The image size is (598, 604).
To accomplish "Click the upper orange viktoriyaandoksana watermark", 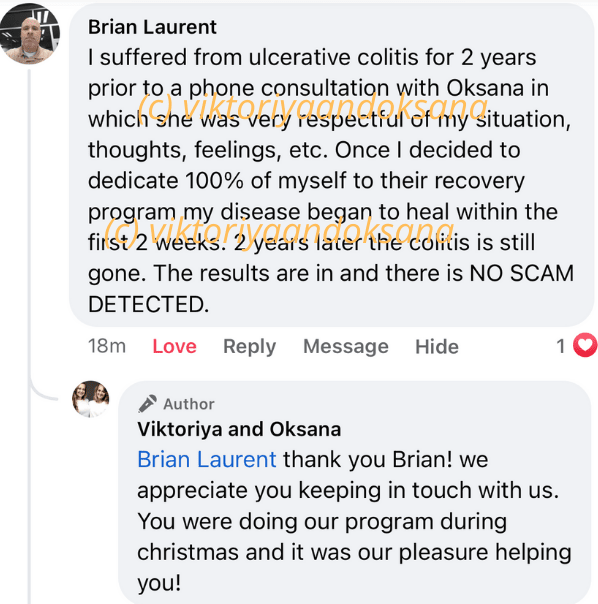I will coord(312,107).
